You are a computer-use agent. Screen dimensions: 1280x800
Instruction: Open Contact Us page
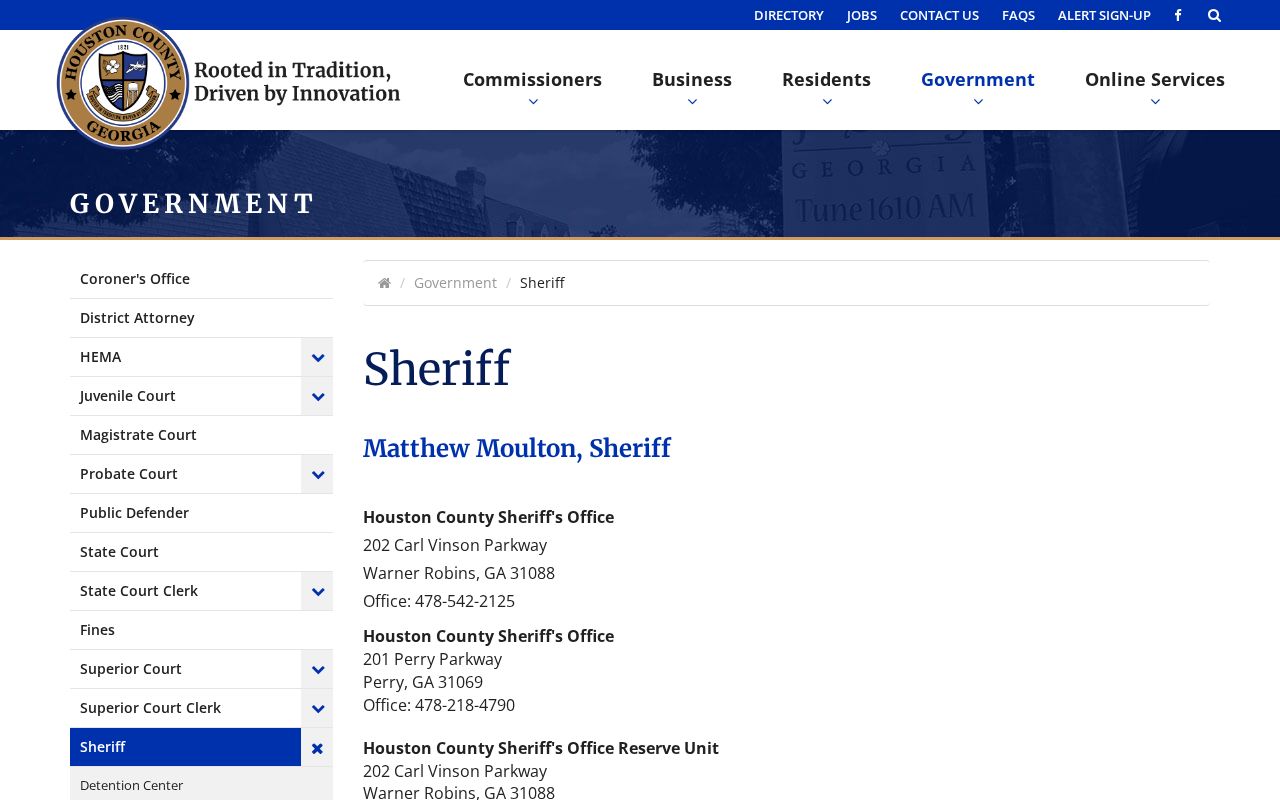pyautogui.click(x=939, y=15)
